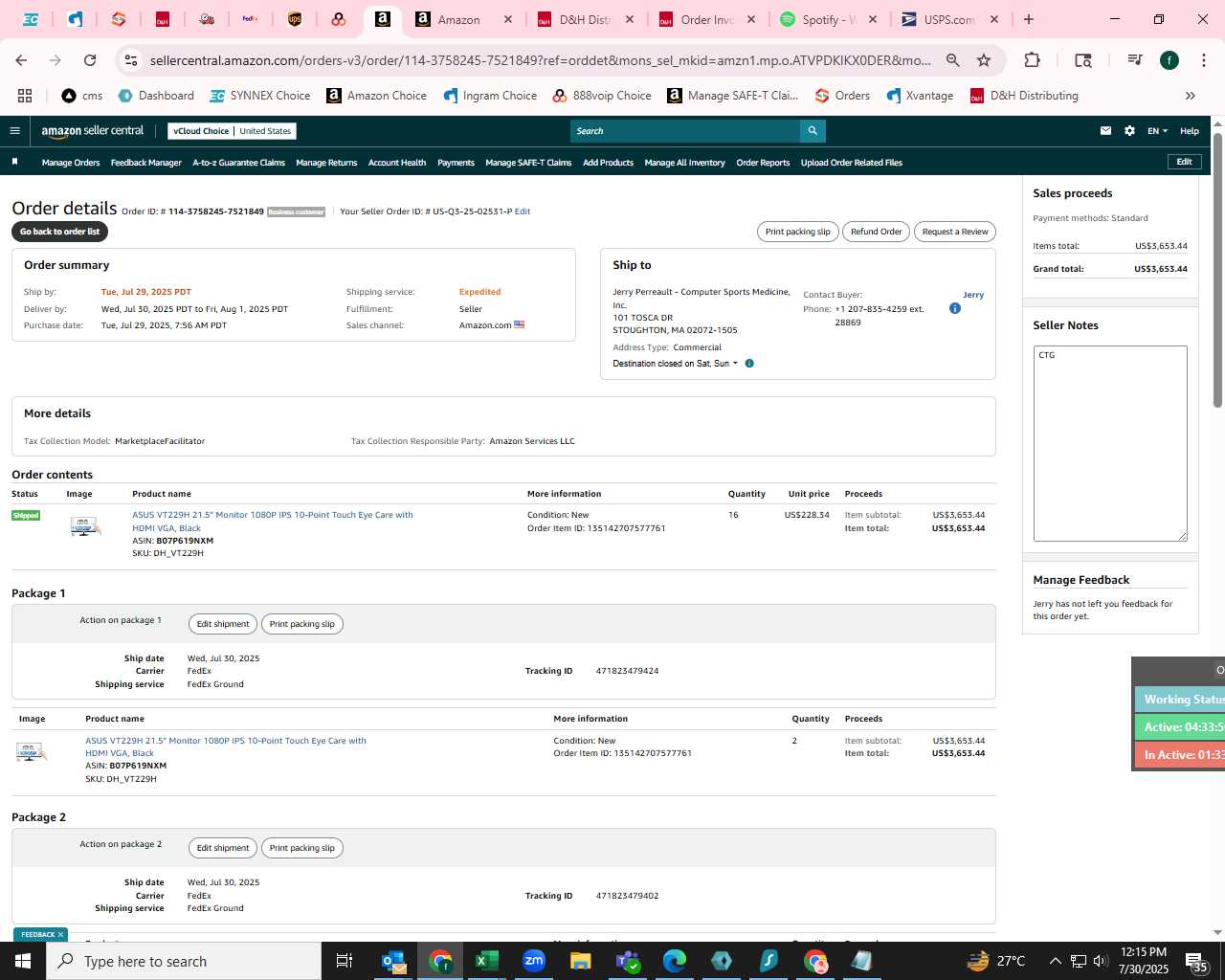This screenshot has height=980, width=1225.
Task: Click the ASUS monitor thumbnail in Order contents
Action: [85, 526]
